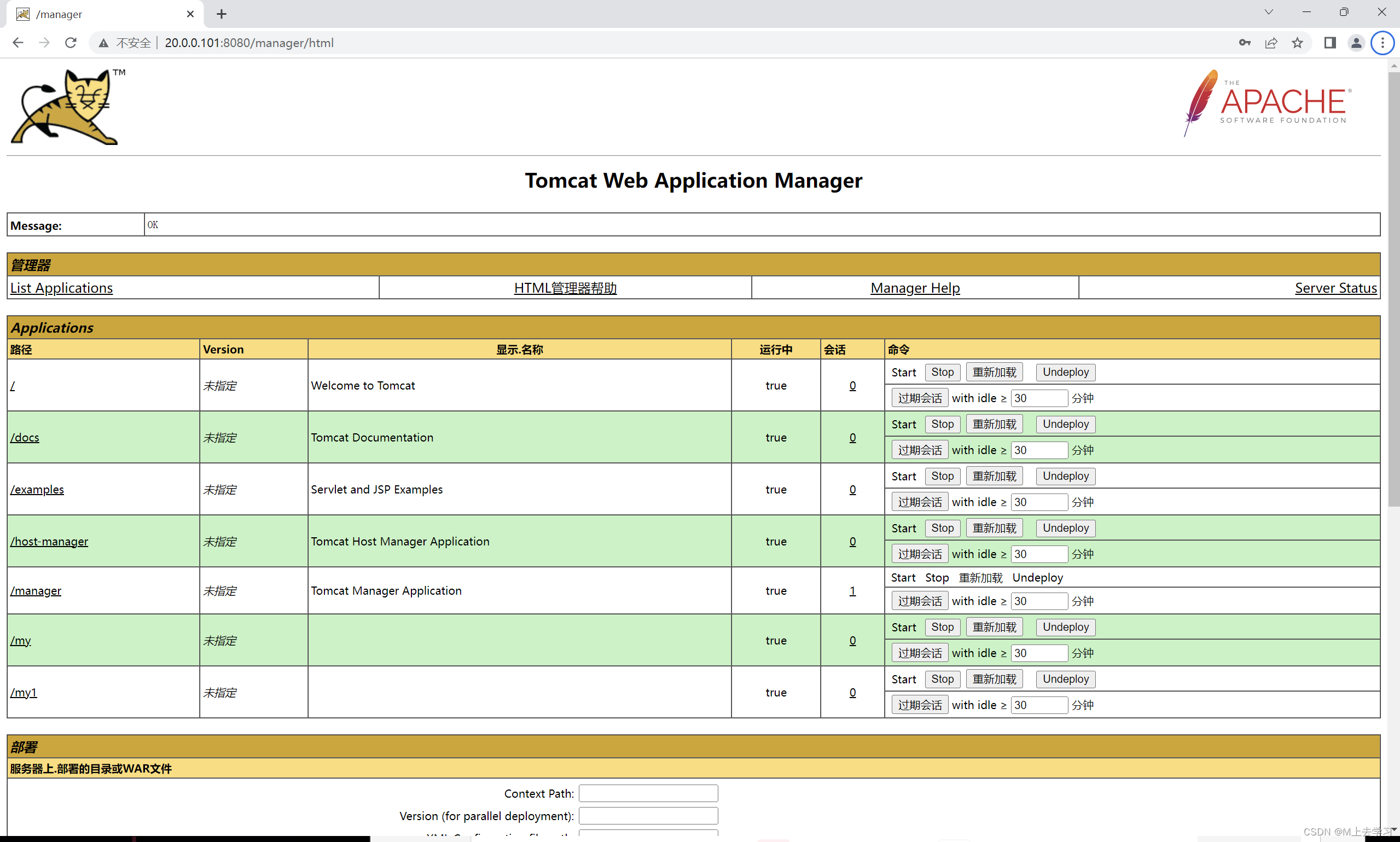This screenshot has width=1400, height=842.
Task: Click the address bar URL
Action: [249, 43]
